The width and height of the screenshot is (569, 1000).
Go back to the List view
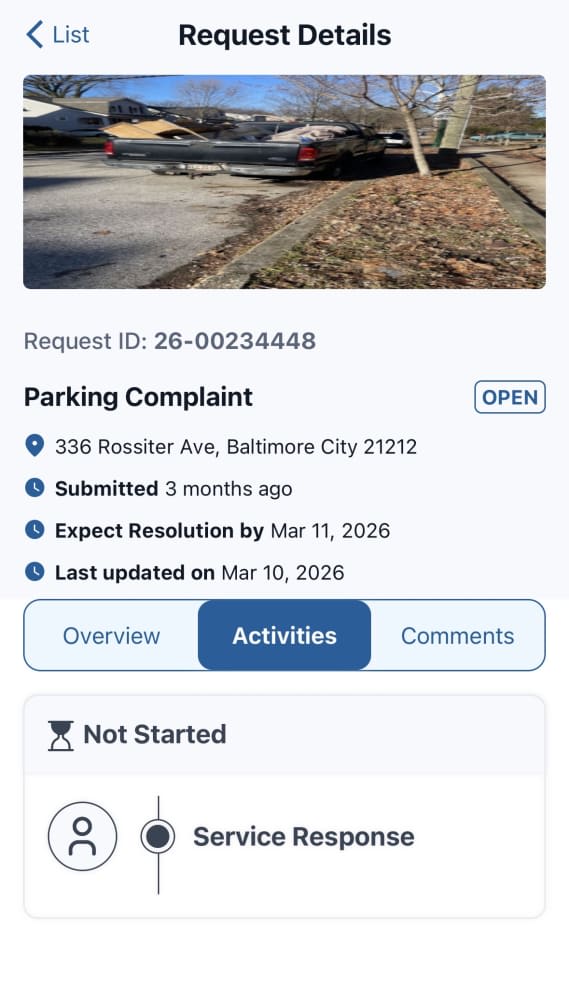coord(58,34)
